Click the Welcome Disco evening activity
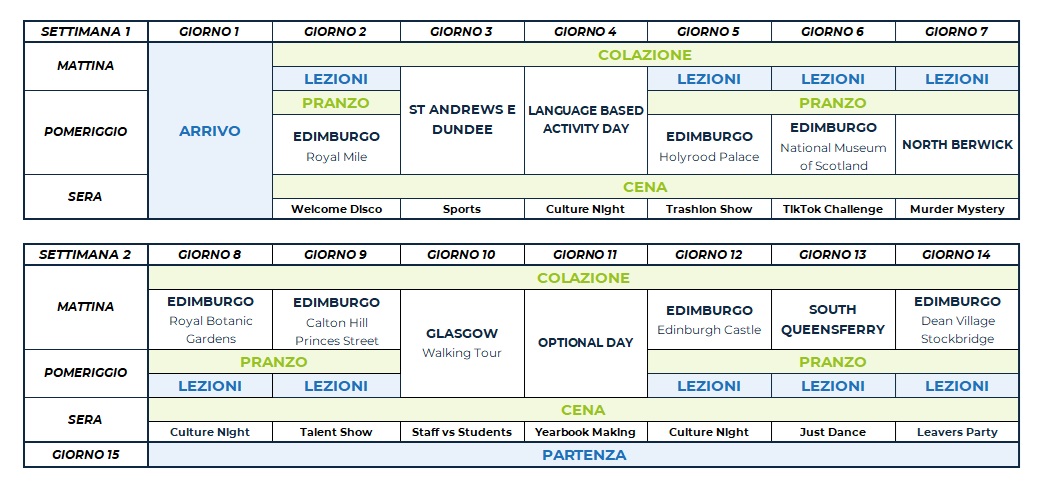This screenshot has height=488, width=1045. (336, 209)
